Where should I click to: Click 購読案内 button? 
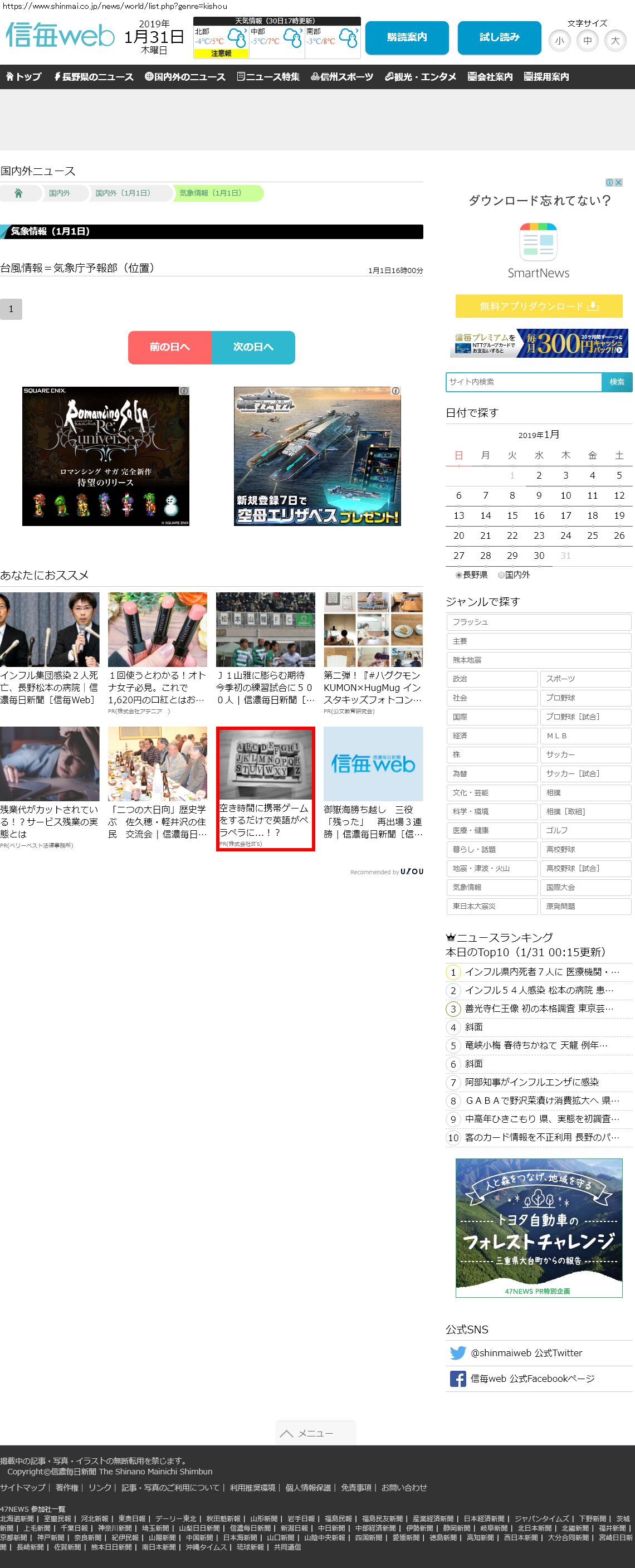[x=407, y=37]
